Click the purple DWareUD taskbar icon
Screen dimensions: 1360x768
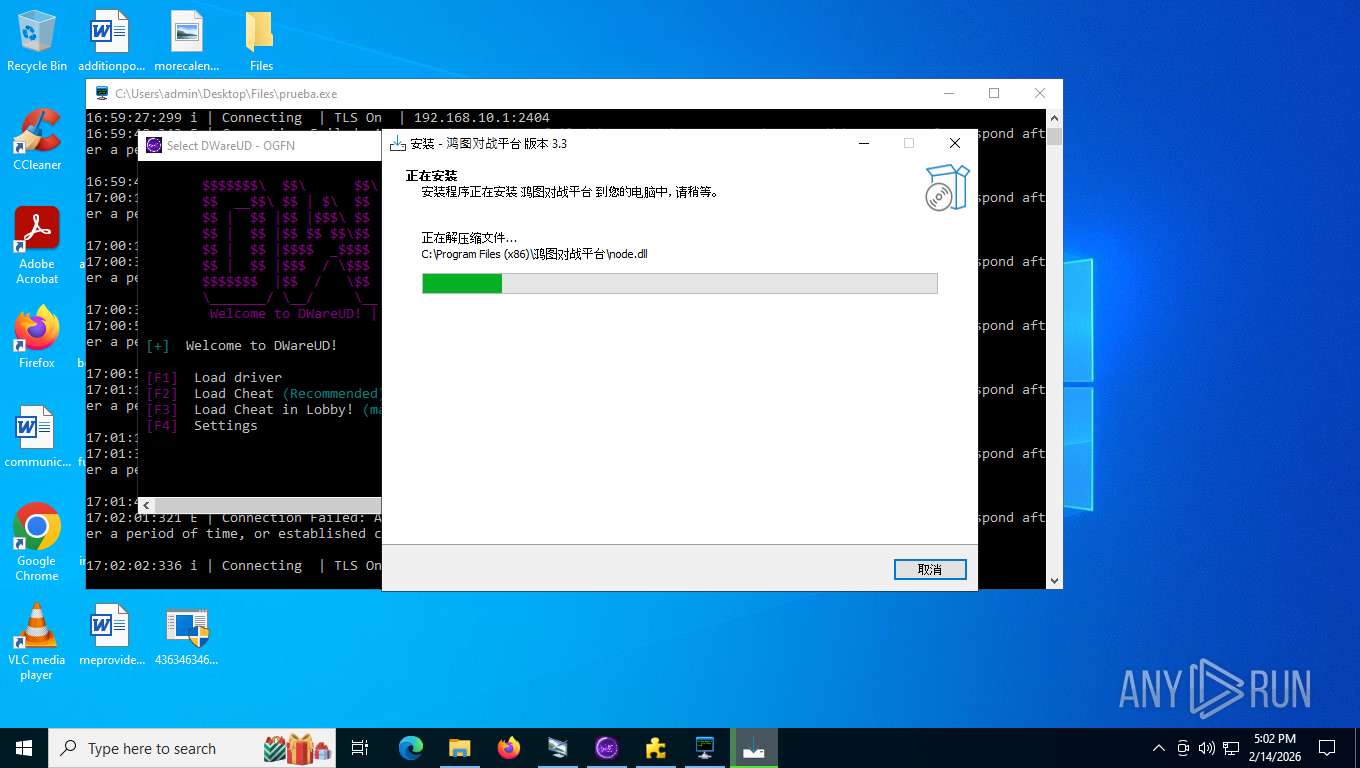coord(607,748)
